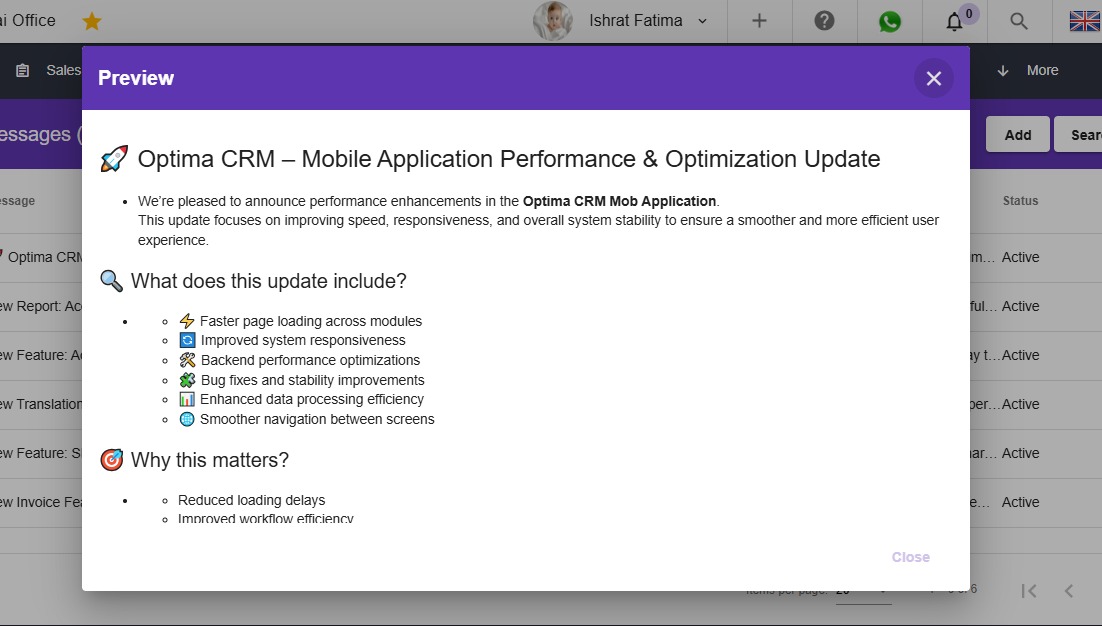Open the Sales menu item
The height and width of the screenshot is (626, 1102).
coord(63,70)
